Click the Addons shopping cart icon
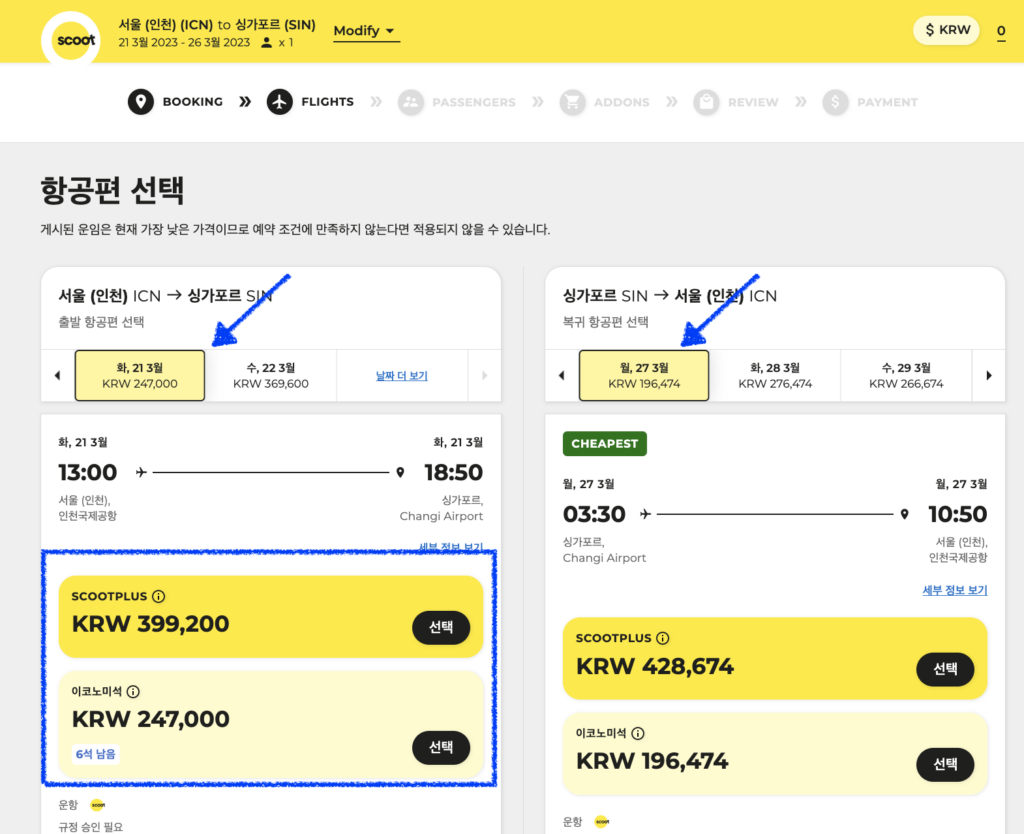The height and width of the screenshot is (834, 1024). (572, 102)
